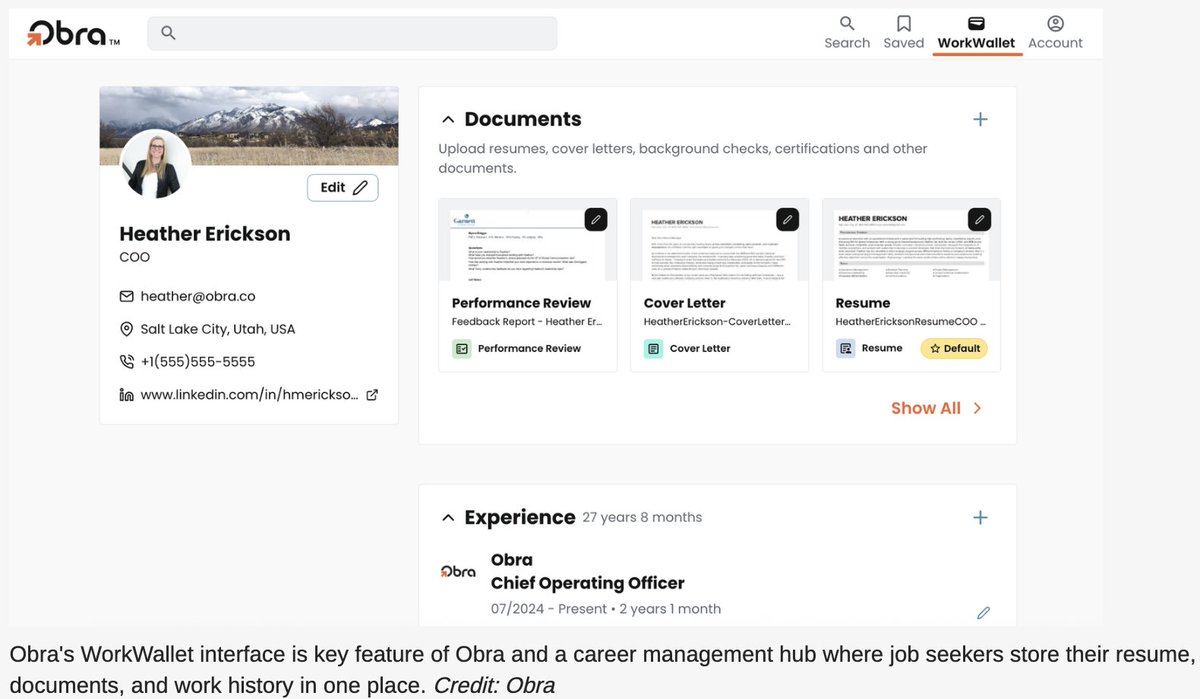This screenshot has width=1200, height=699.
Task: Add a new document with plus icon
Action: [980, 119]
